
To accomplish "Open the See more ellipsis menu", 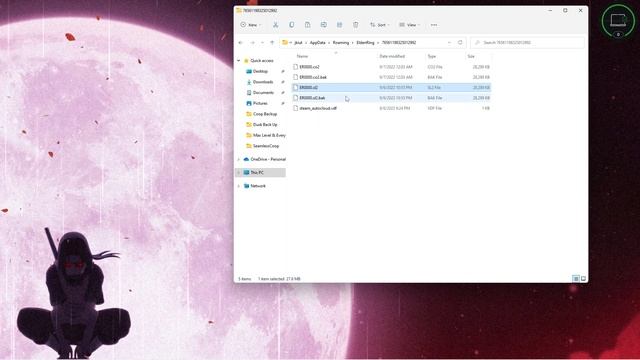I will click(x=434, y=25).
